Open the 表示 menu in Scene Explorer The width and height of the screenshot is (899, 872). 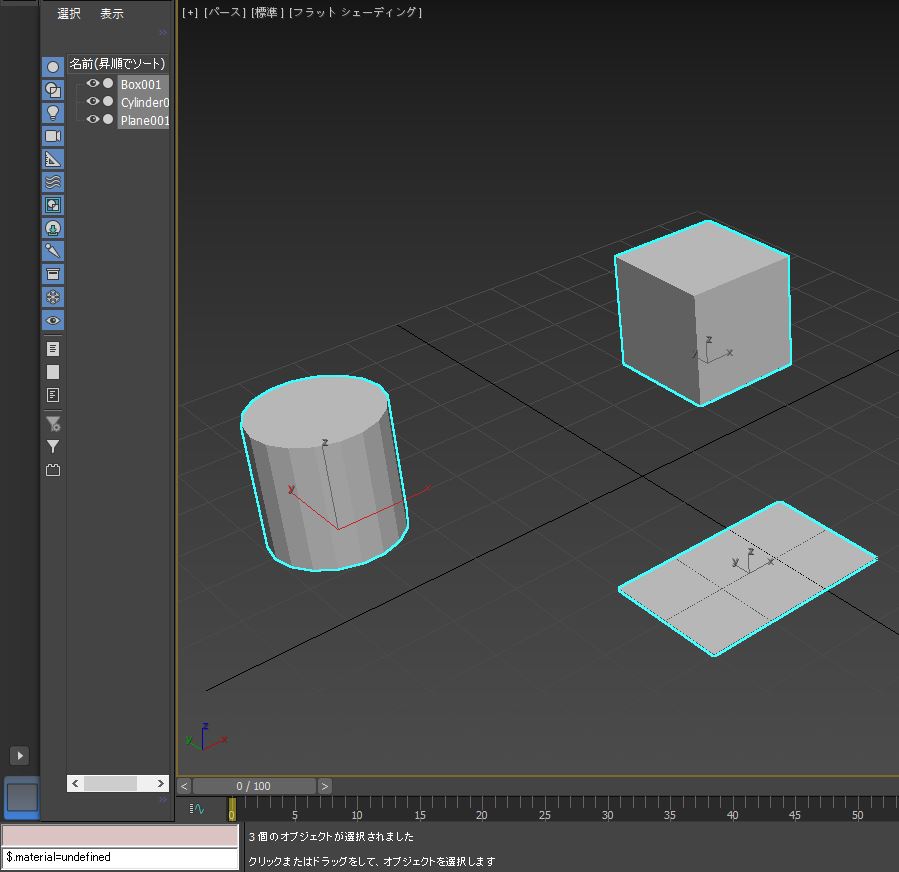[x=112, y=14]
